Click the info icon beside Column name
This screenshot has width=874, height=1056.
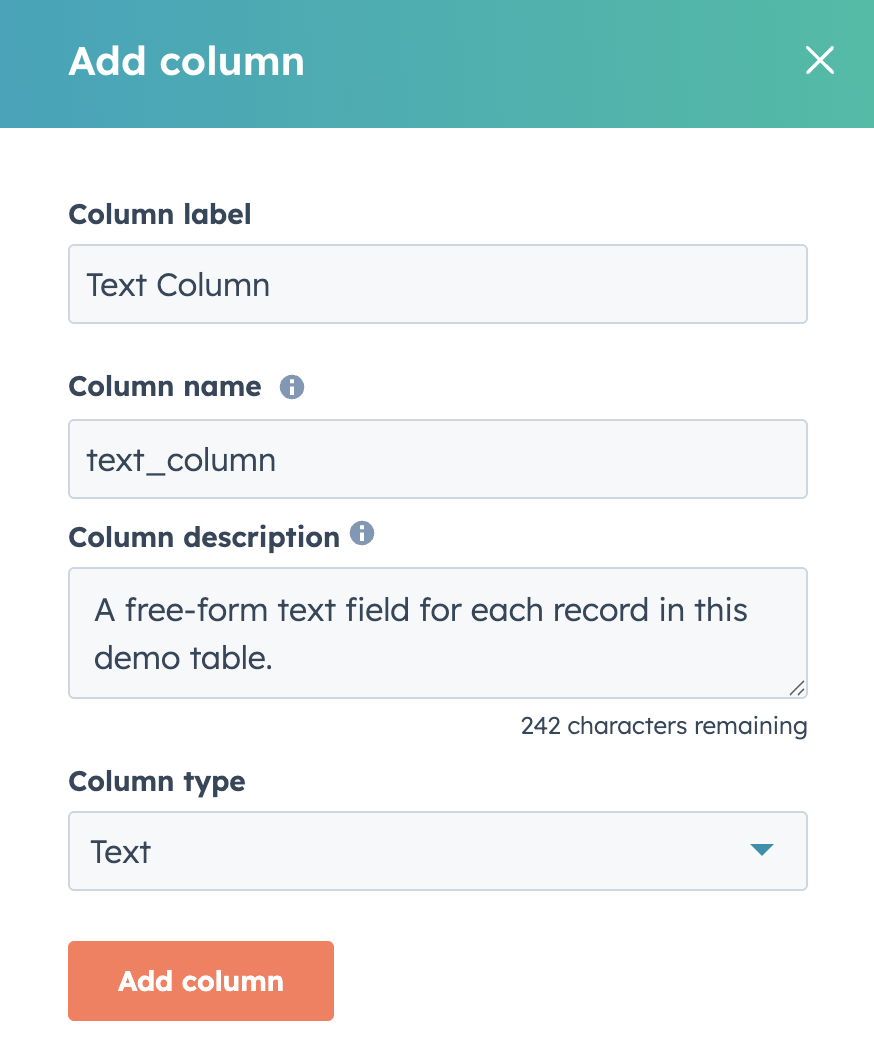pos(291,386)
